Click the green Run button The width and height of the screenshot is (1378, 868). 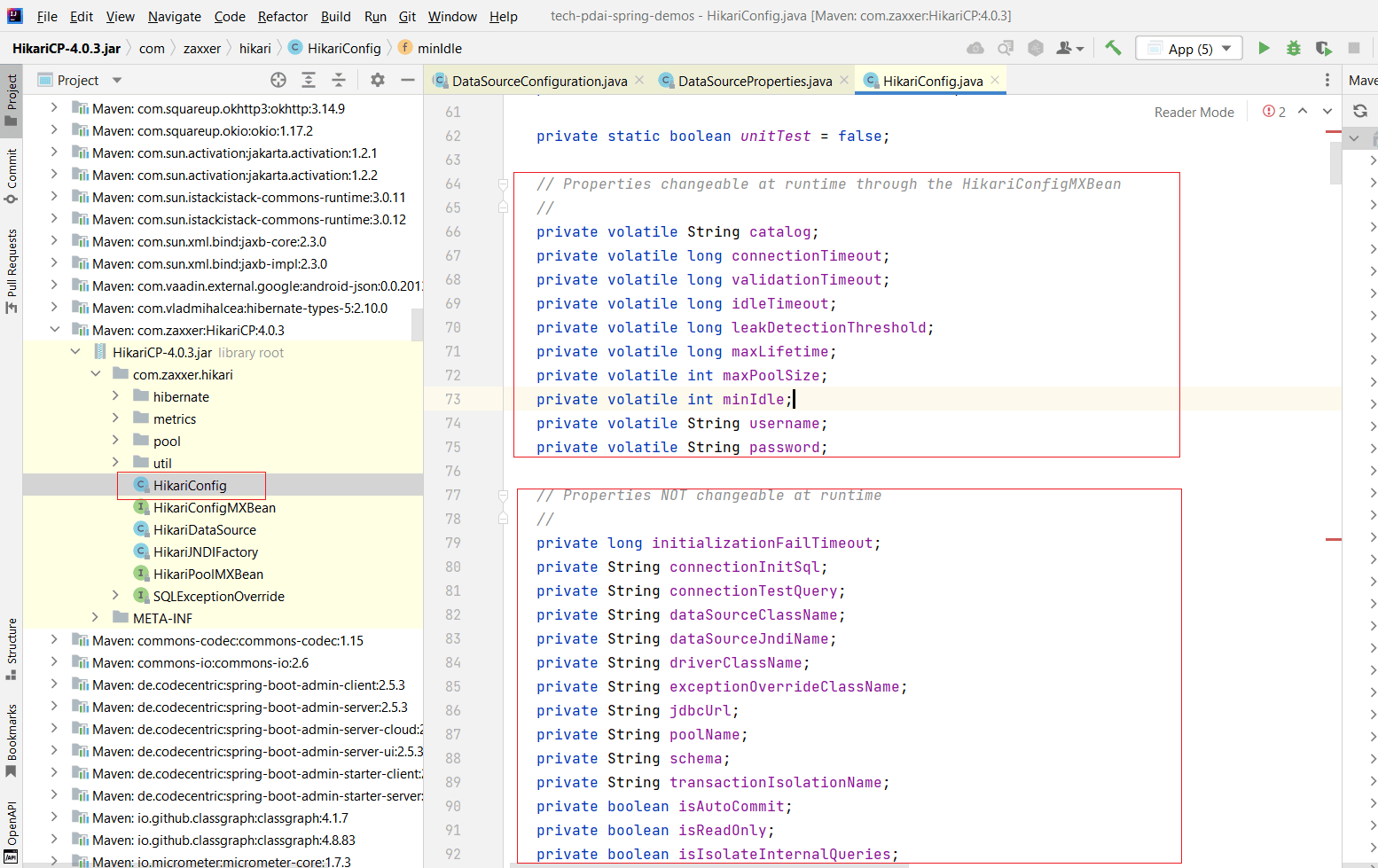[x=1264, y=48]
